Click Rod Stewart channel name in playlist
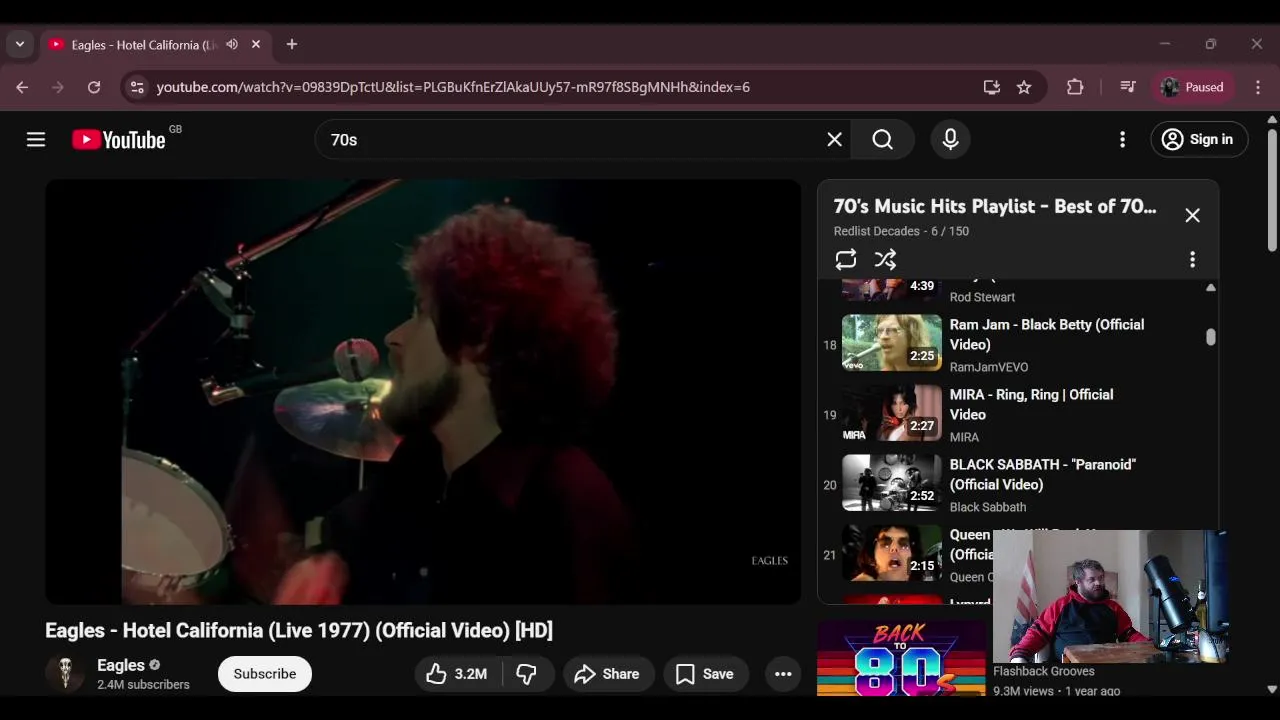Image resolution: width=1280 pixels, height=720 pixels. pyautogui.click(x=982, y=297)
